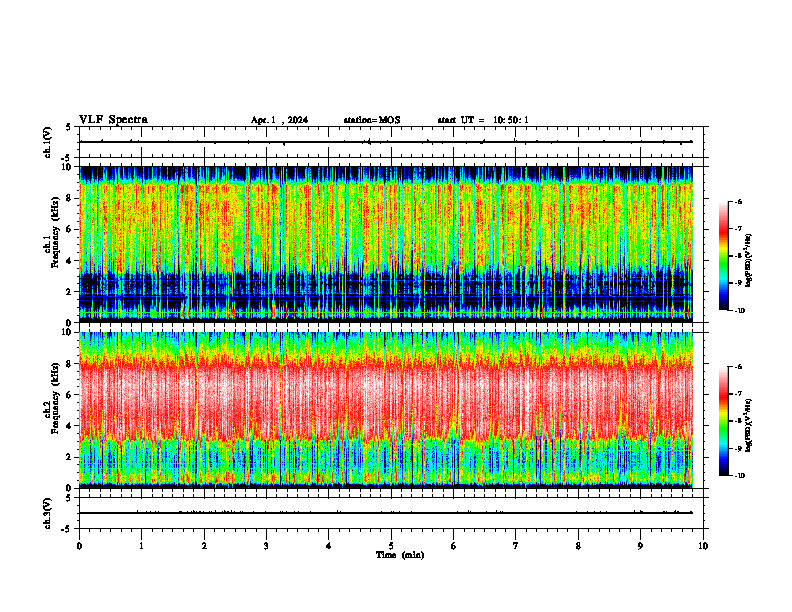Click time axis tick label '1'
Image resolution: width=792 pixels, height=612 pixels.
click(x=141, y=546)
